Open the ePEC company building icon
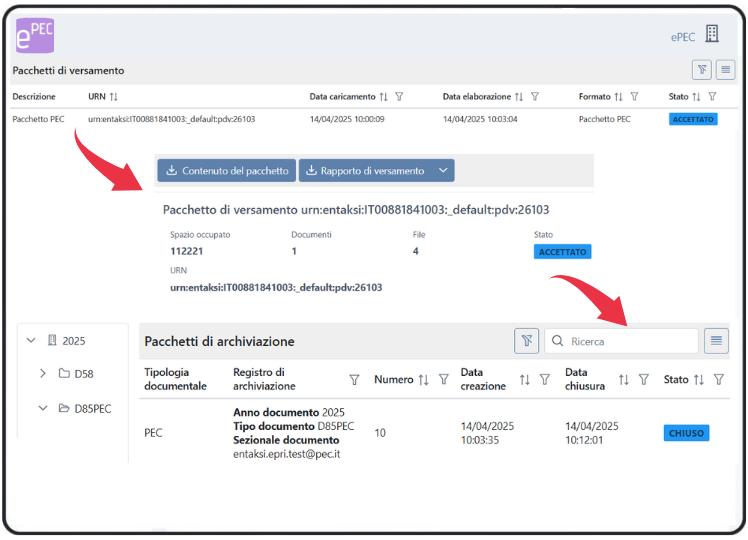This screenshot has width=748, height=540. 712,34
